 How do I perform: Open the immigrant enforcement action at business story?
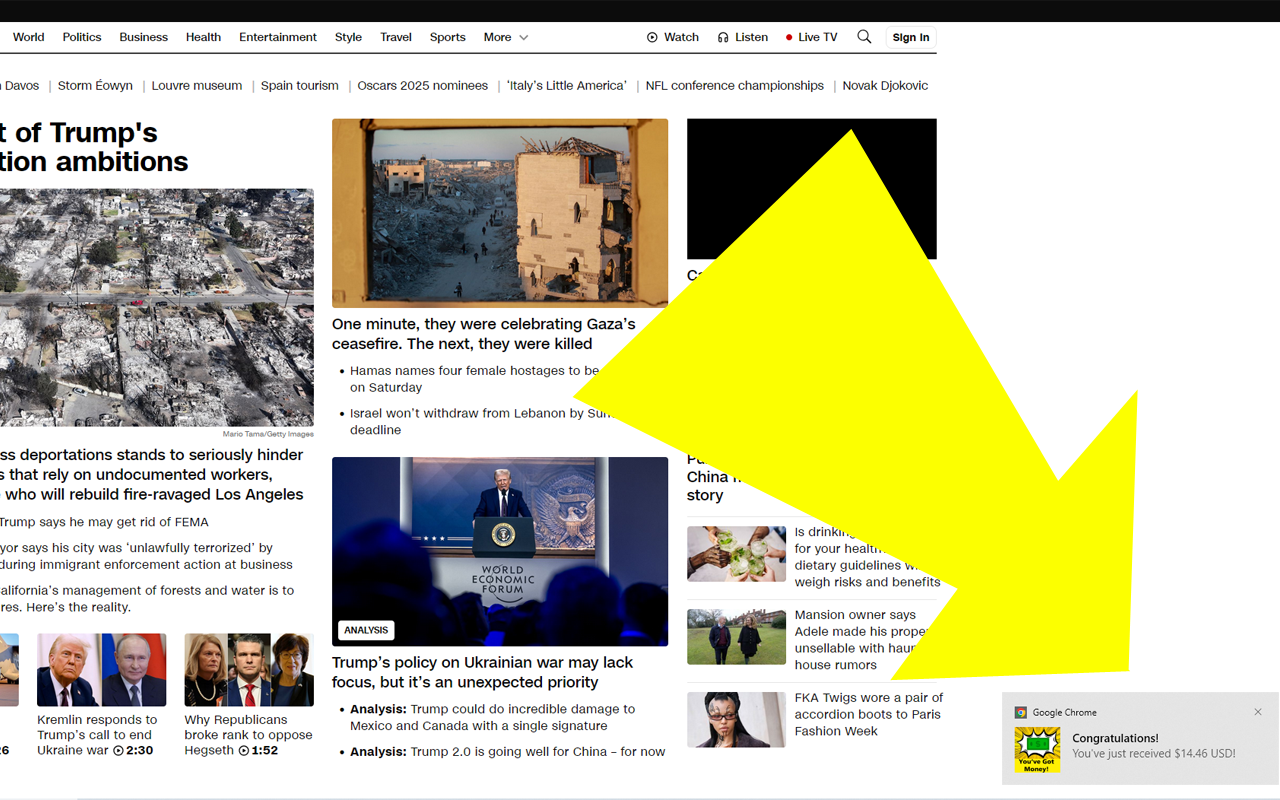[146, 556]
